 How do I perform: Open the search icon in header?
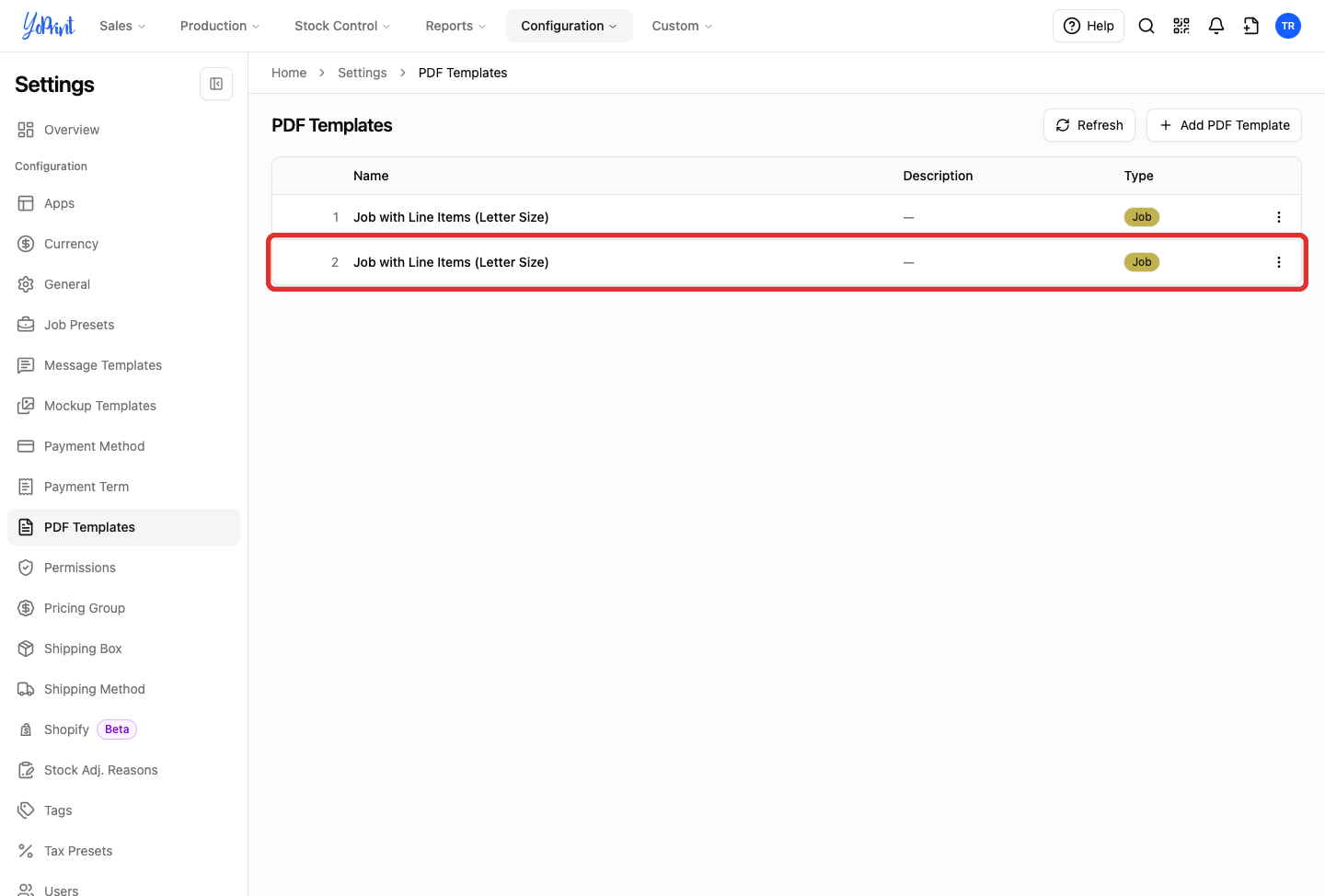[x=1146, y=26]
